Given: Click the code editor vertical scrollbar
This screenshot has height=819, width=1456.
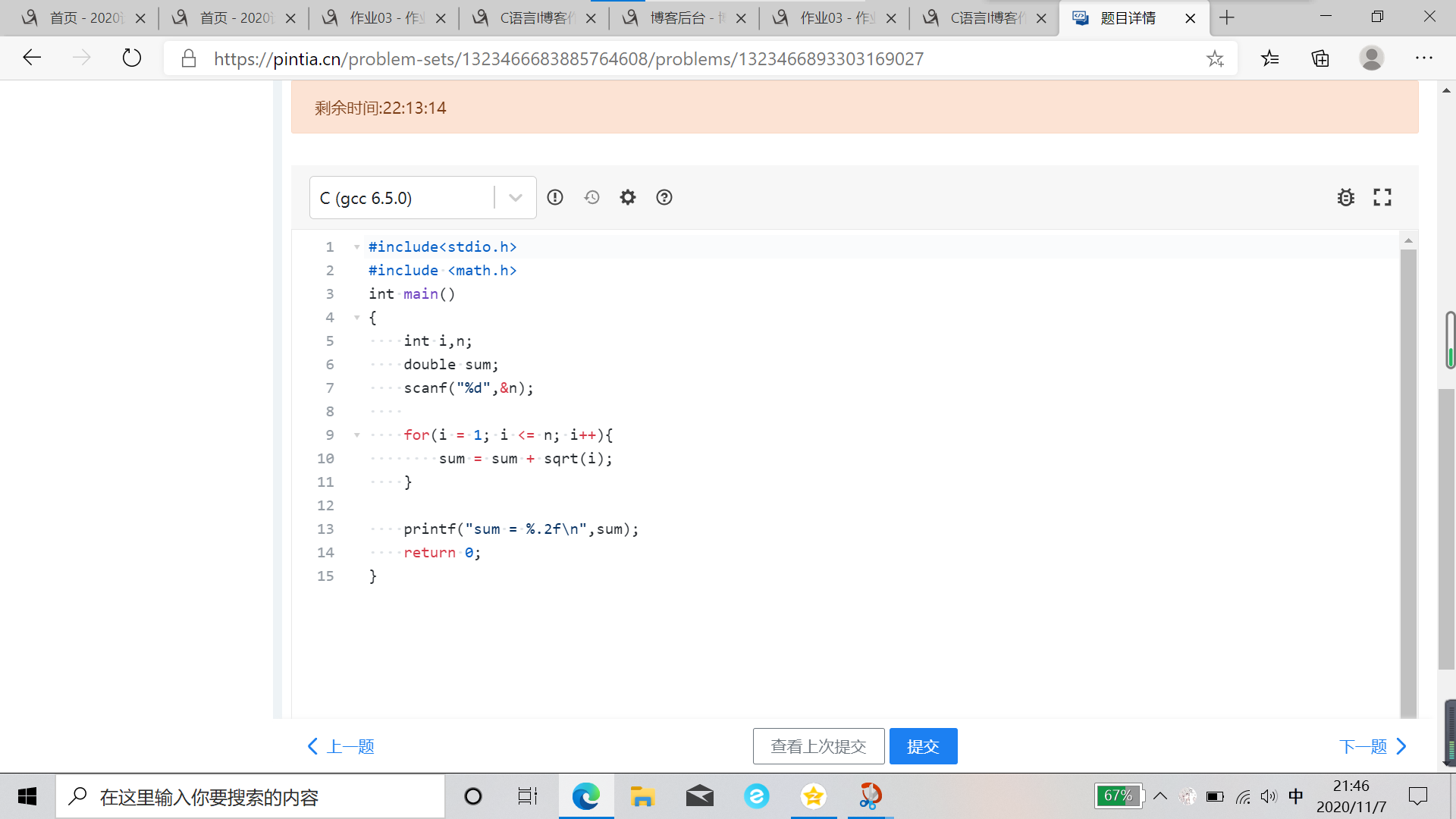Looking at the screenshot, I should (x=1408, y=478).
